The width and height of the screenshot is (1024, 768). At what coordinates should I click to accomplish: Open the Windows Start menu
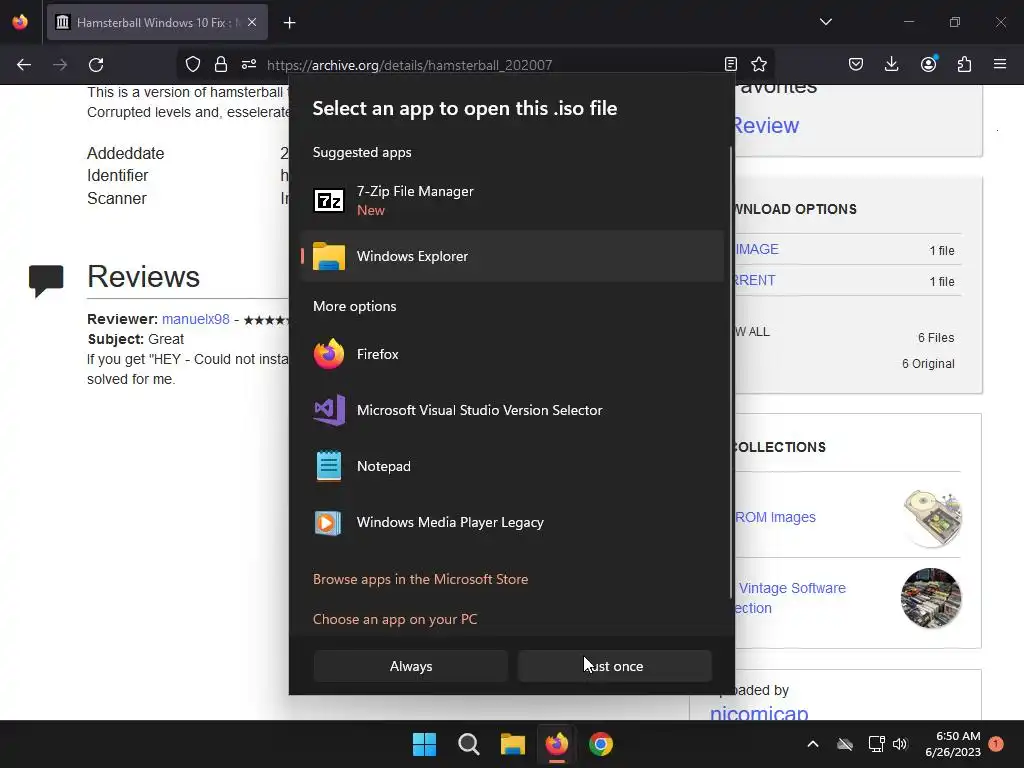pyautogui.click(x=424, y=744)
